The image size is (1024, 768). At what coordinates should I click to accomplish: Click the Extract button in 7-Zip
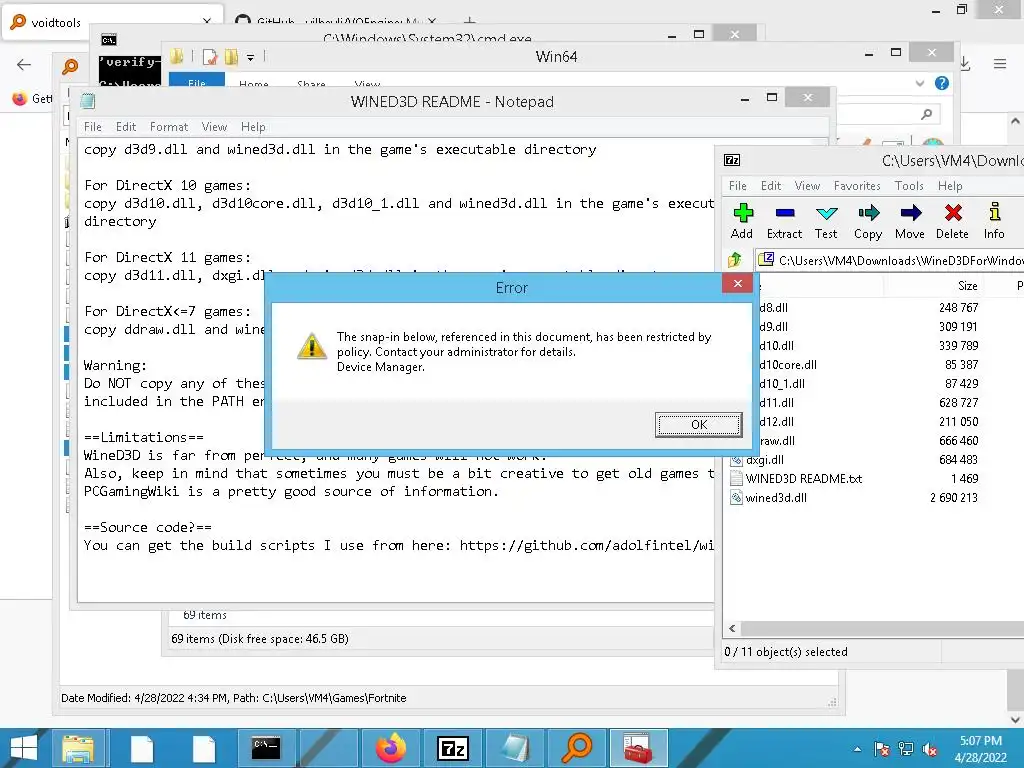784,221
